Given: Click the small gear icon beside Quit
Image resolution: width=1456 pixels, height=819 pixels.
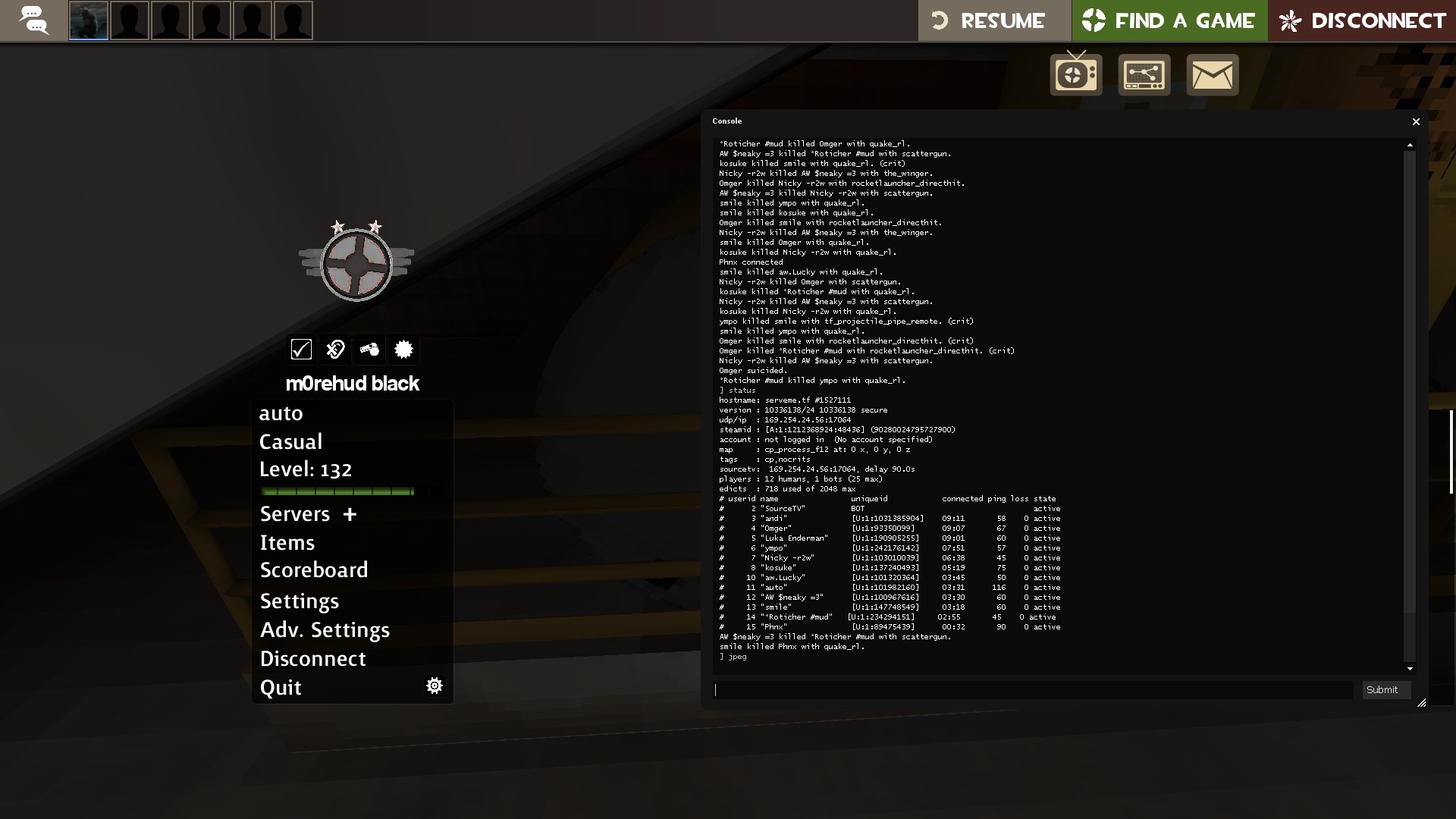Looking at the screenshot, I should pos(435,686).
